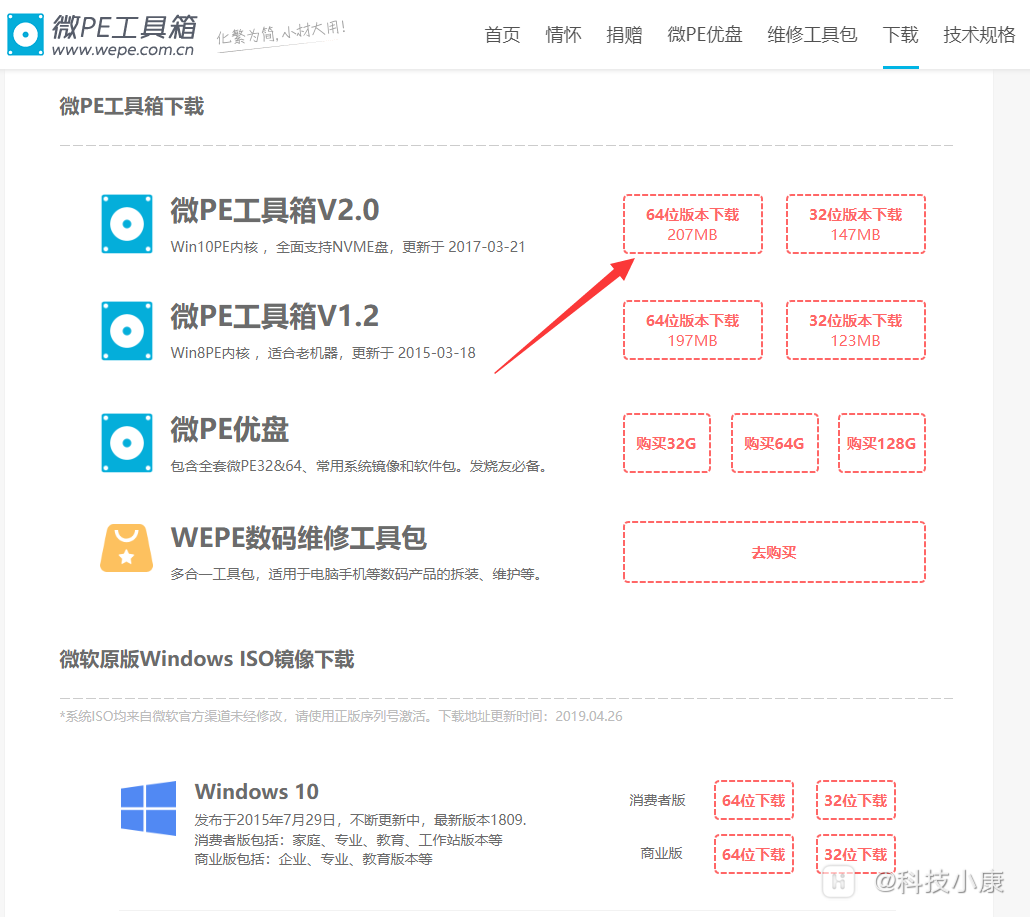
Task: Click the 购买64G button
Action: 774,443
